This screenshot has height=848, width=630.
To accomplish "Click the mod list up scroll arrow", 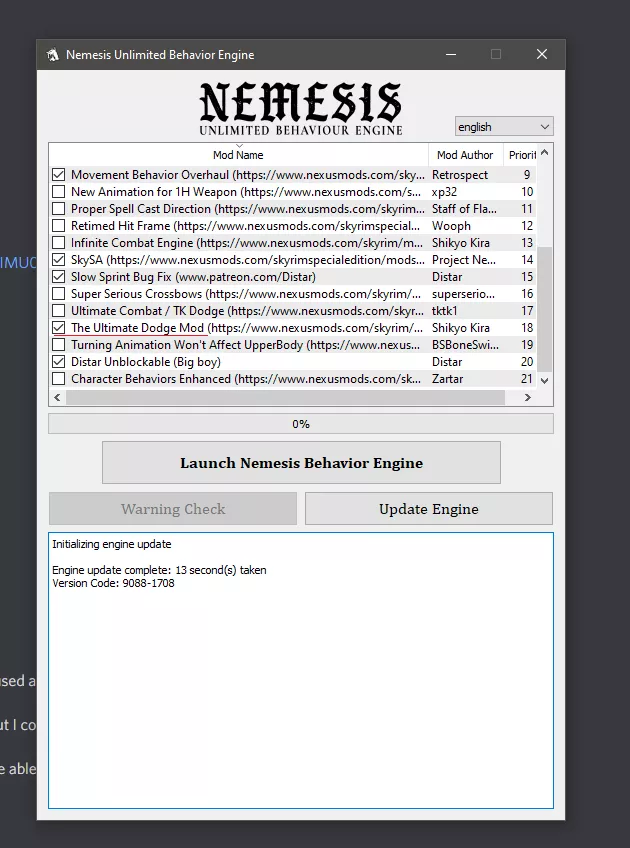I will [545, 153].
